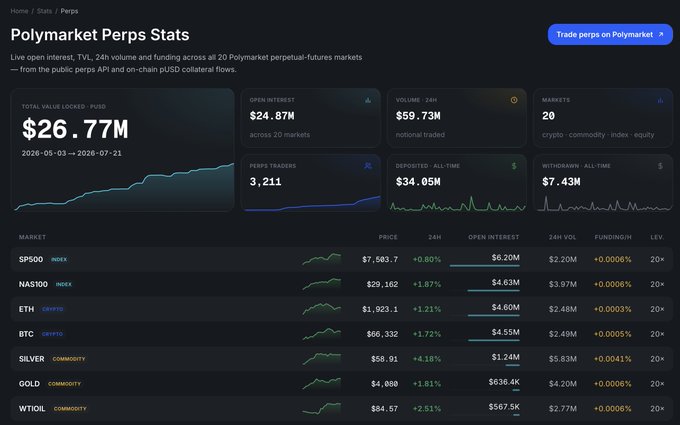680x425 pixels.
Task: Open the WTIOIL market row
Action: [x=342, y=409]
